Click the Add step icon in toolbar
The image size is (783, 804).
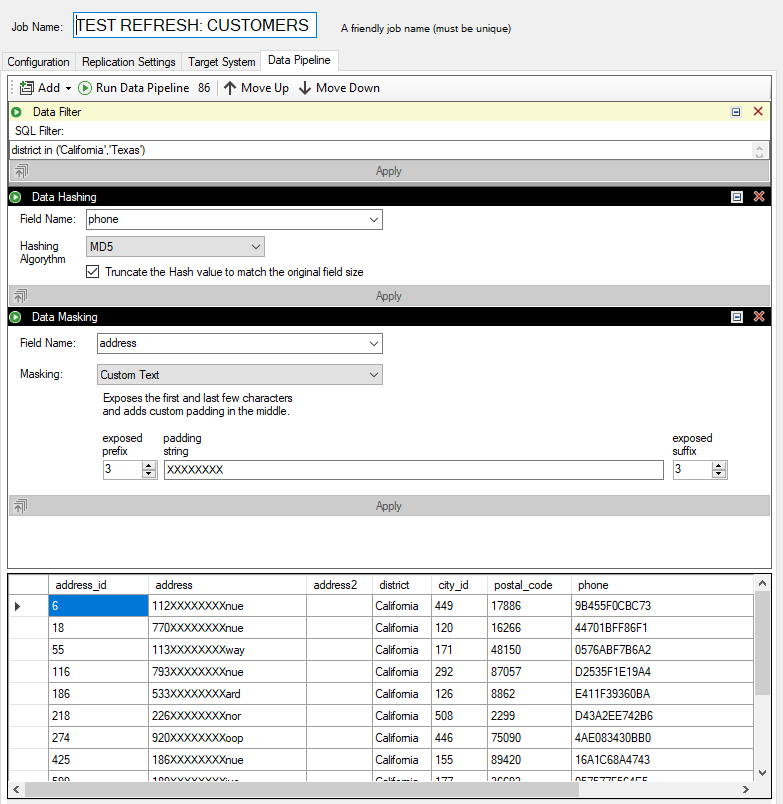tap(27, 88)
